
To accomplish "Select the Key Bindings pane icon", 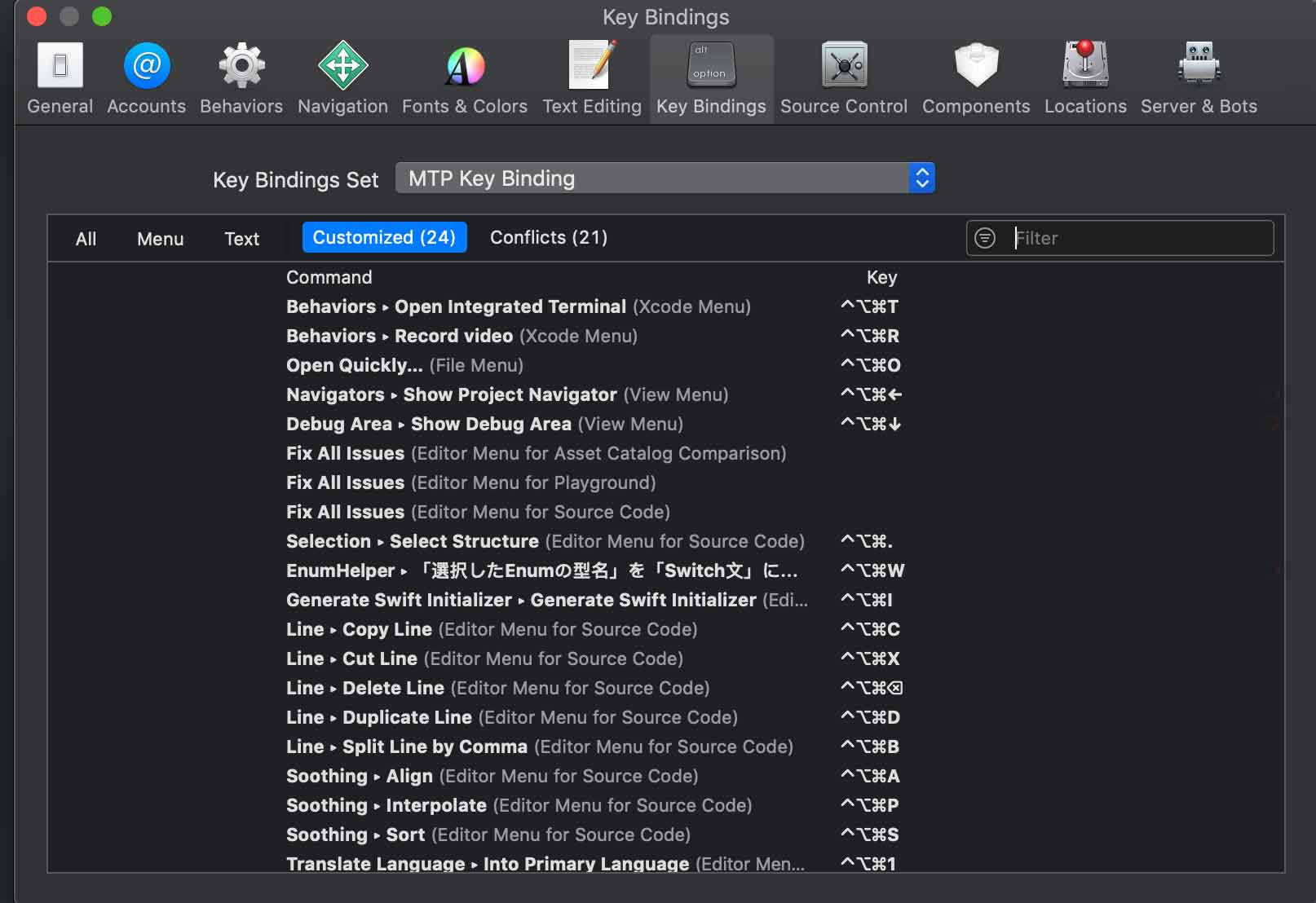I will pyautogui.click(x=711, y=78).
